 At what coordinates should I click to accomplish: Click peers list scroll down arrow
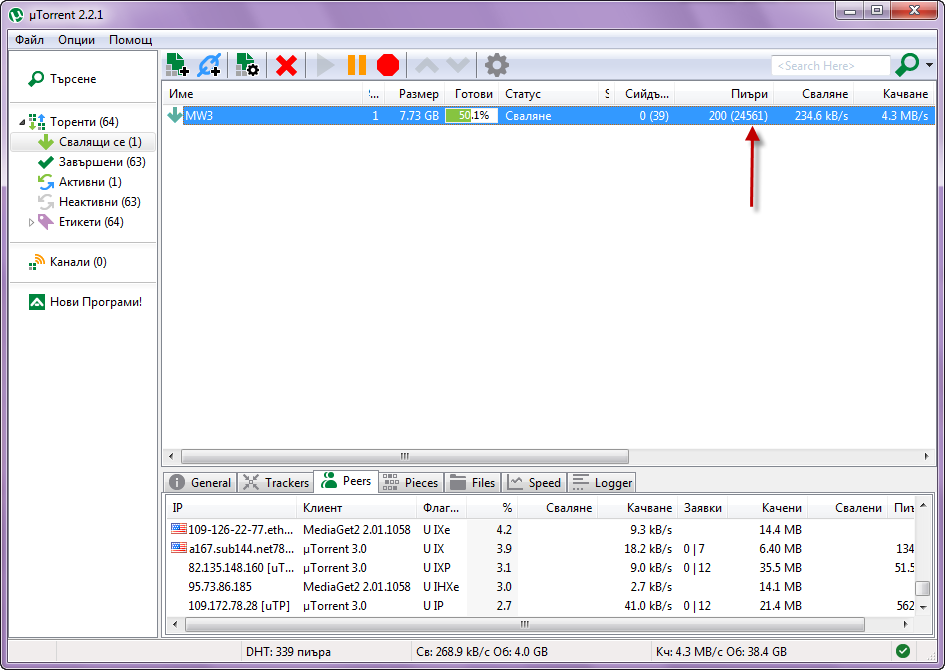(x=923, y=607)
